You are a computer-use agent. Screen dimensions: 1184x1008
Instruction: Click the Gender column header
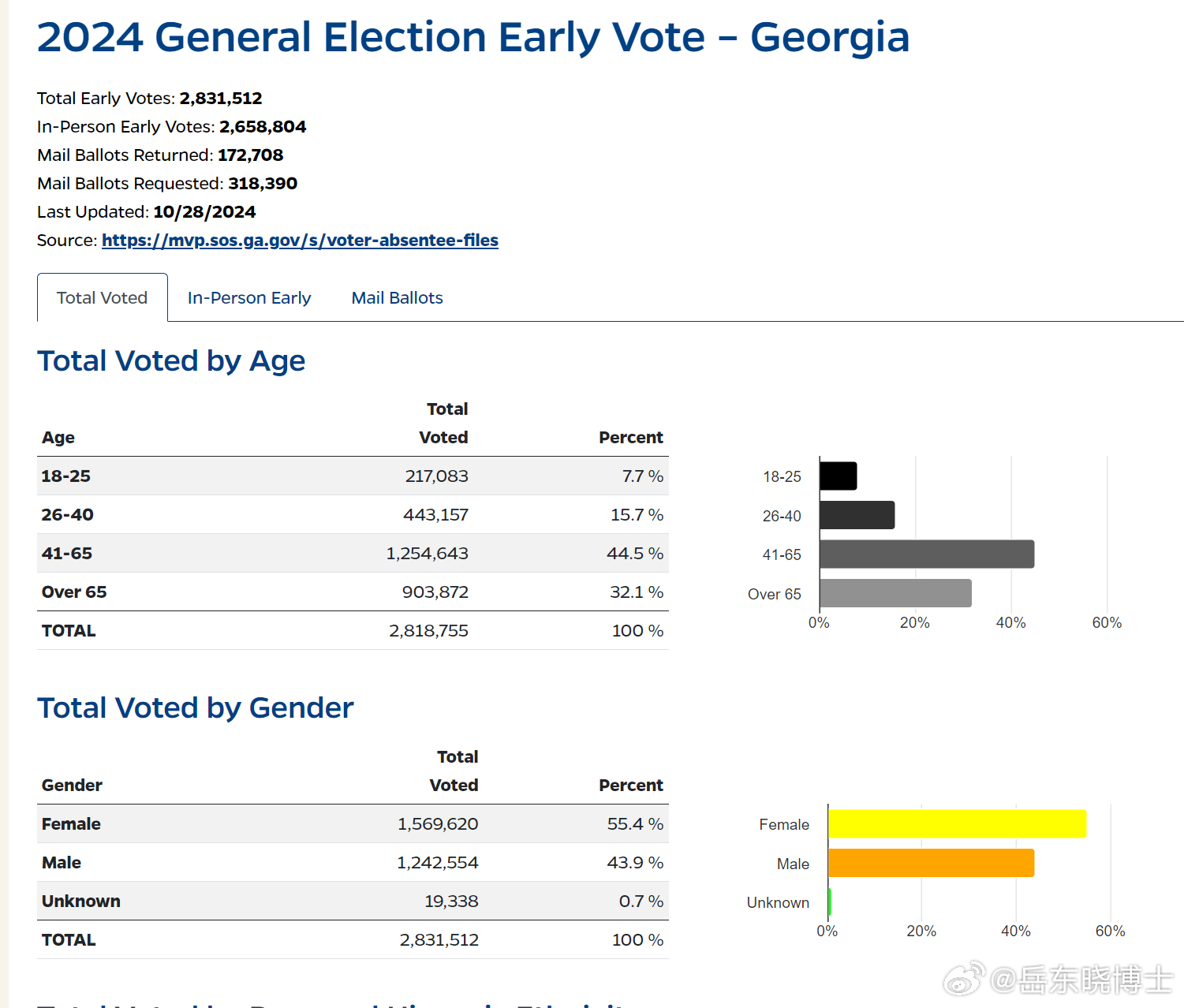(x=72, y=786)
